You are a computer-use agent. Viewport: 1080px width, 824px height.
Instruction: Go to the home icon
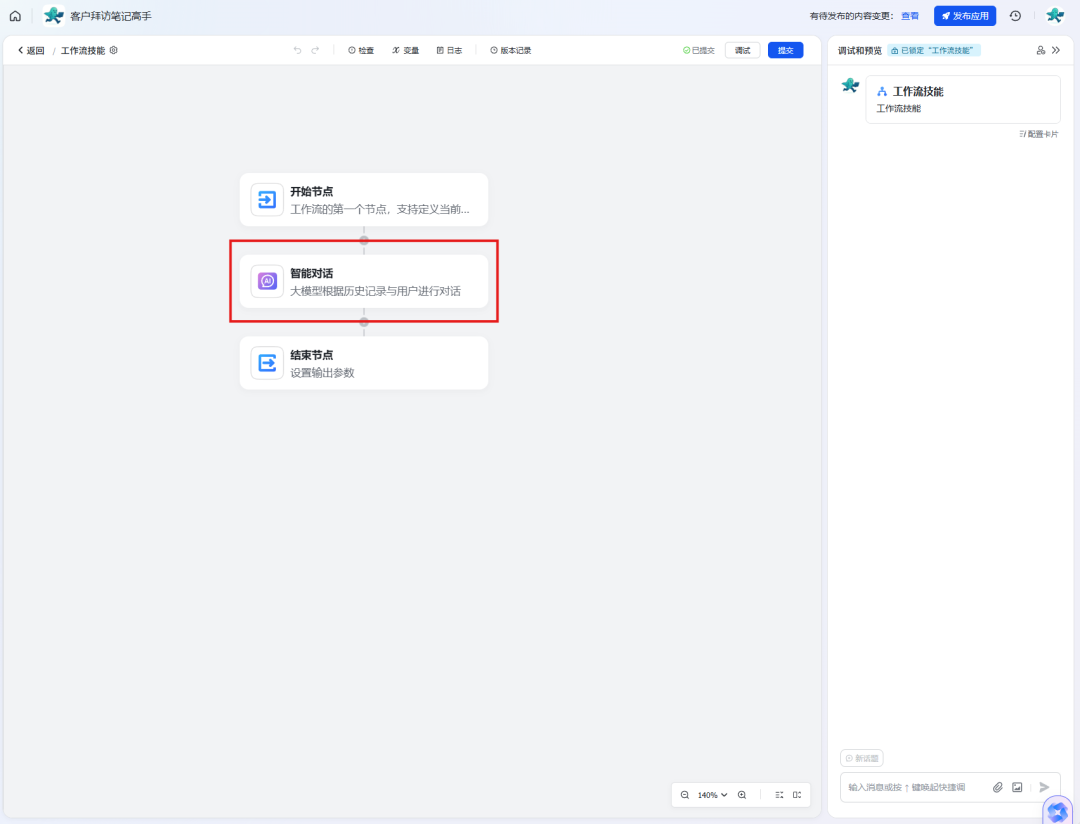point(15,16)
